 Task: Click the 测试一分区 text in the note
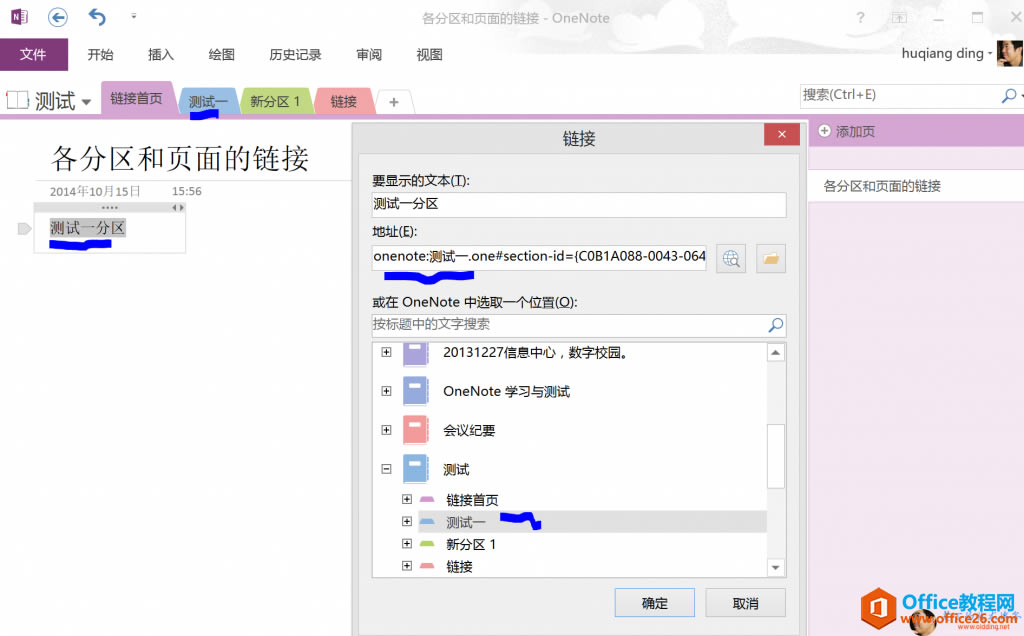click(88, 228)
